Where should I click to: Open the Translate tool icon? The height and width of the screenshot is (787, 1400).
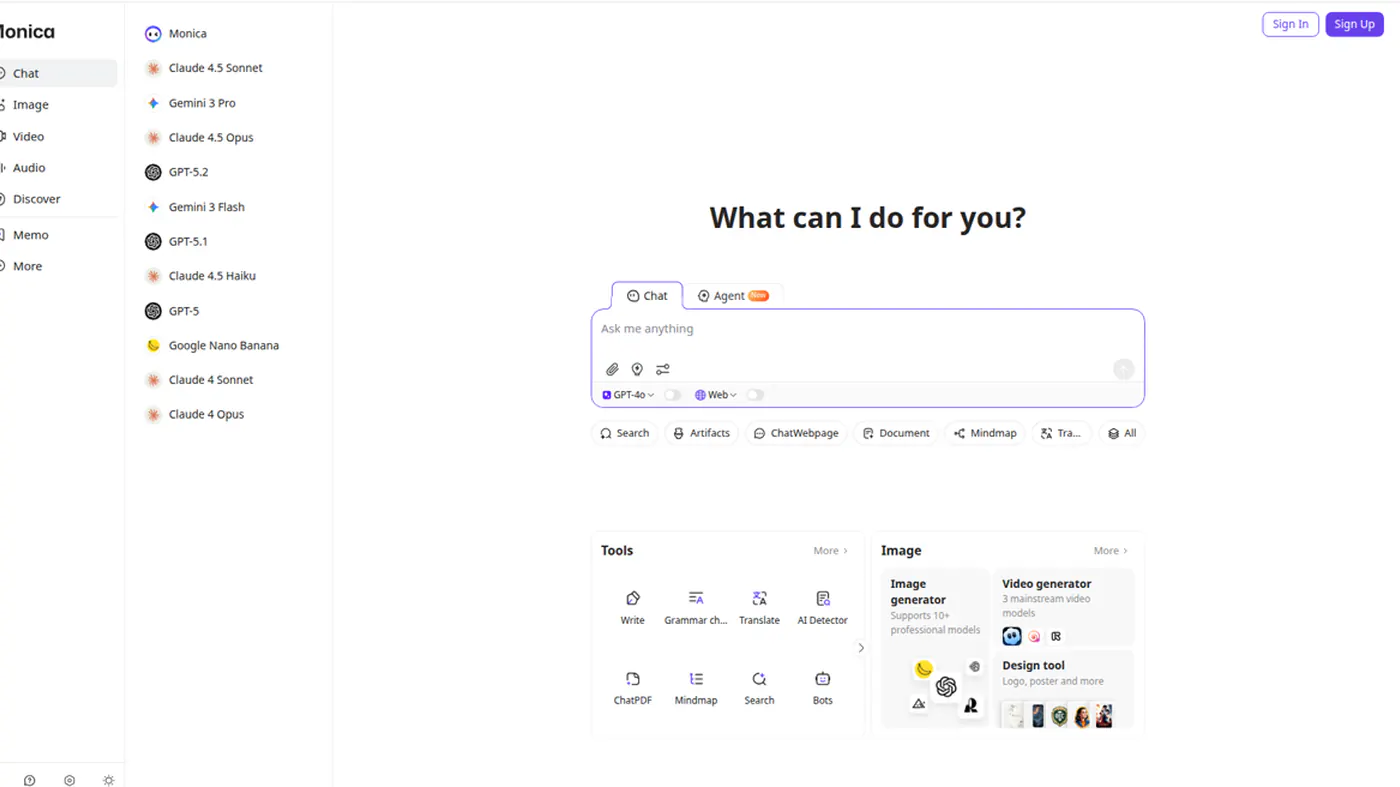(759, 598)
